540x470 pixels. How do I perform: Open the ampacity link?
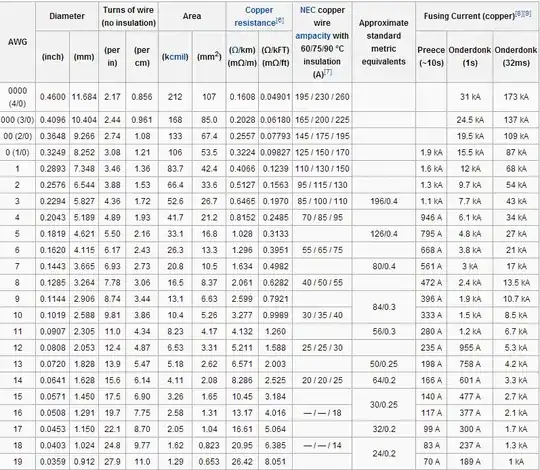pyautogui.click(x=312, y=36)
